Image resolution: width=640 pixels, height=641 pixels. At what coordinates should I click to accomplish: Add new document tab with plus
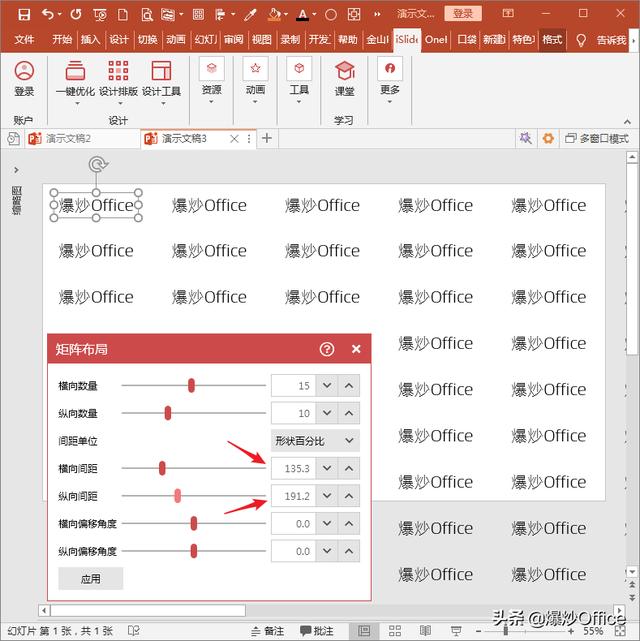tap(267, 138)
